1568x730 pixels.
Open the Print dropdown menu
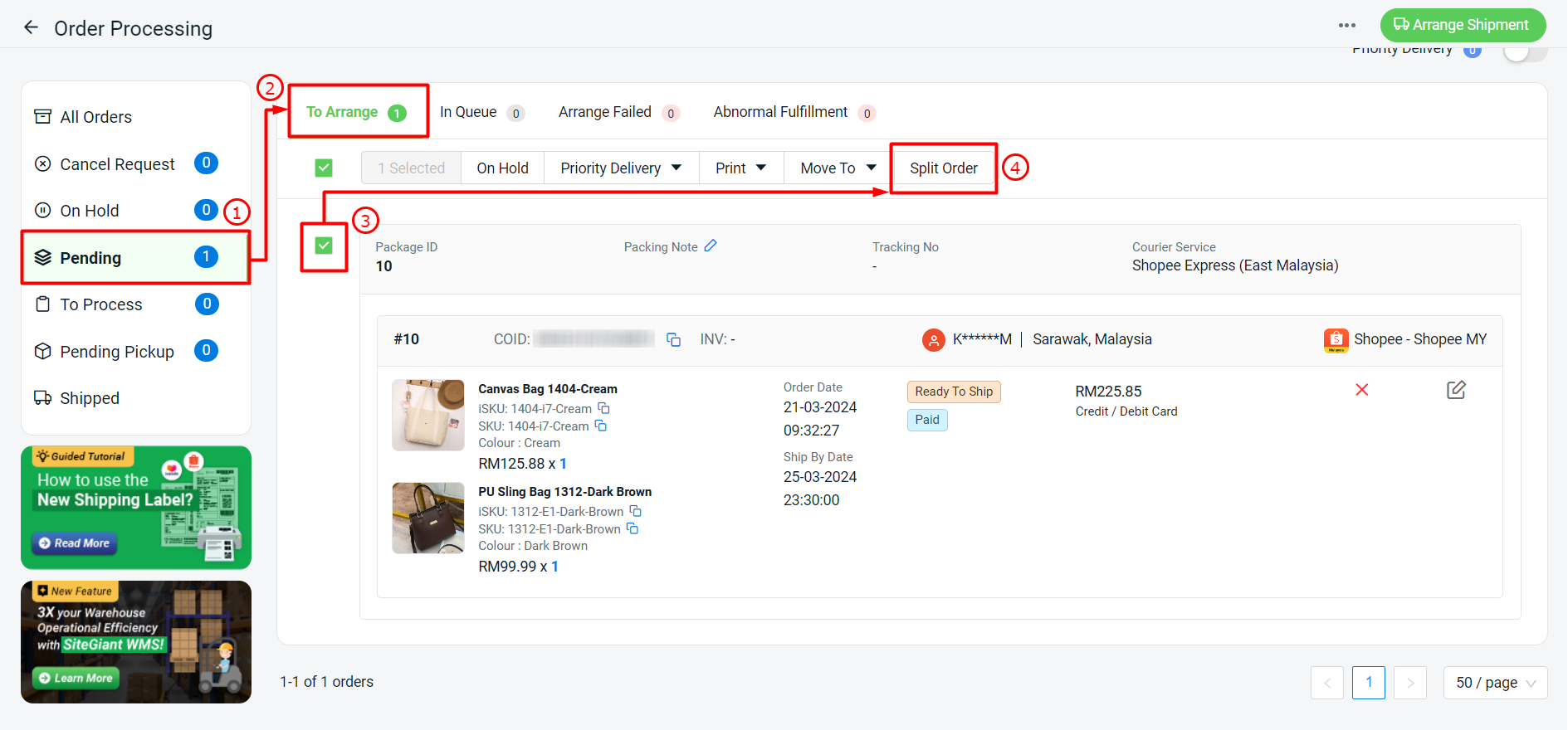740,168
